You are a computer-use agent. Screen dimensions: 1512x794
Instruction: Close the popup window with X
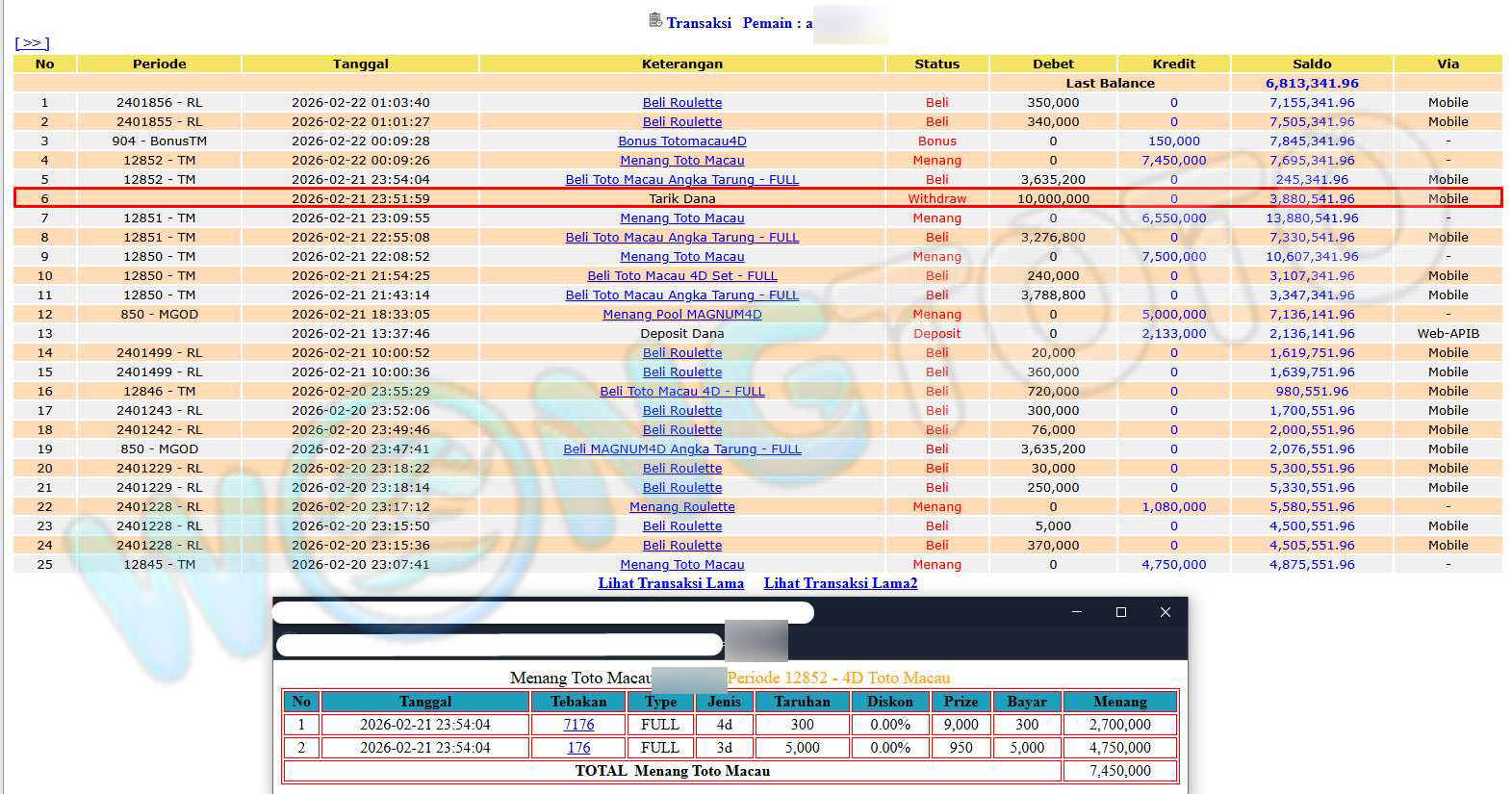pos(1165,612)
